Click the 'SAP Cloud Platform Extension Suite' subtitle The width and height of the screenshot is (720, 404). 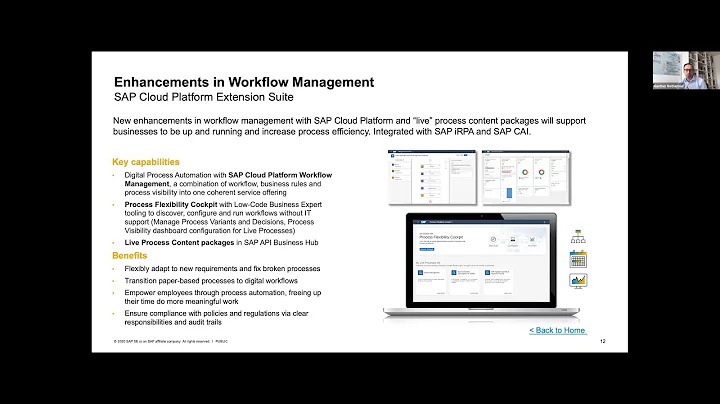tap(203, 97)
